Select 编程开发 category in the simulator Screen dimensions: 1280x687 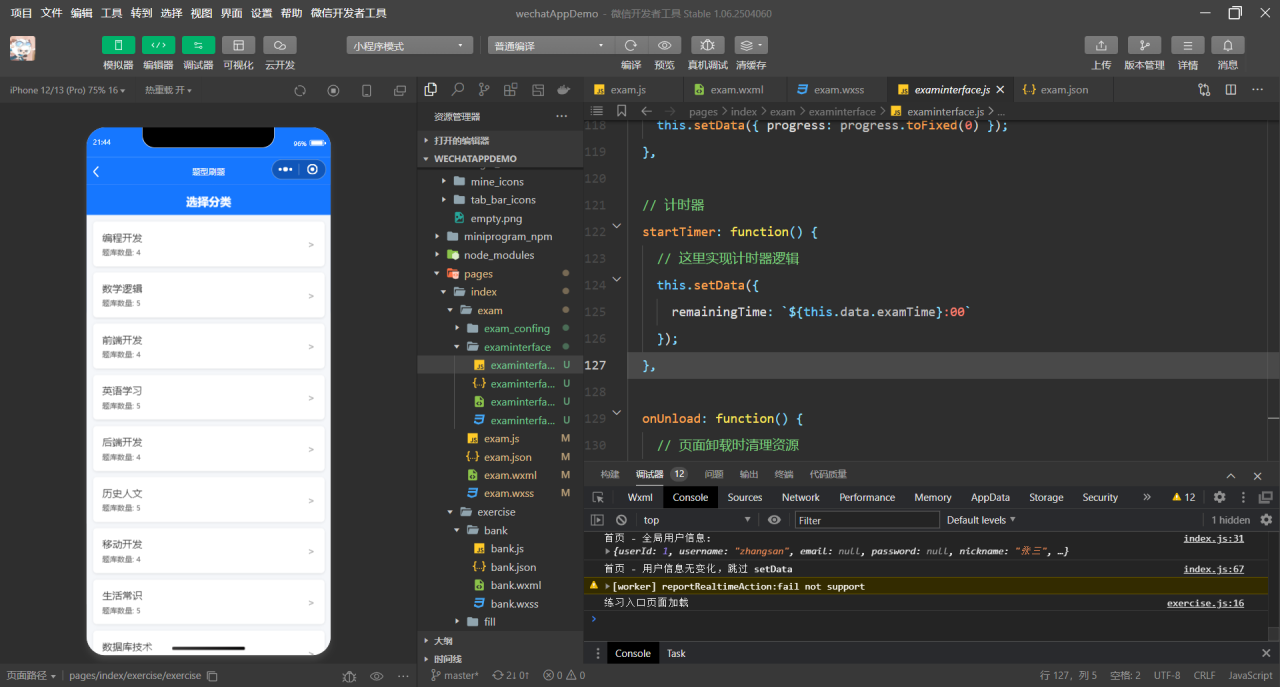[x=208, y=244]
